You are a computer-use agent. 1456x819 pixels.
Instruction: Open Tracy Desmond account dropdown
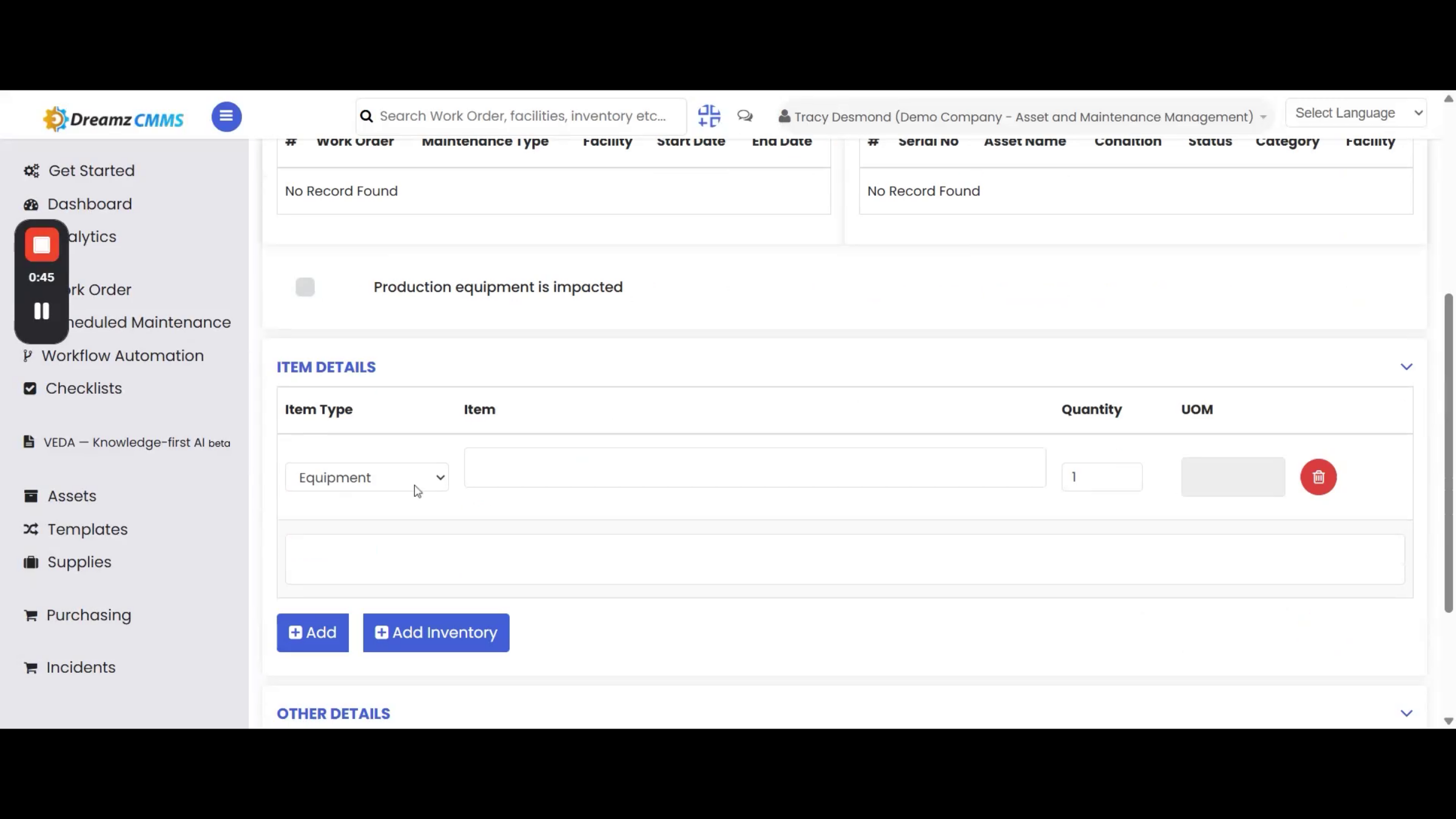tap(1023, 116)
